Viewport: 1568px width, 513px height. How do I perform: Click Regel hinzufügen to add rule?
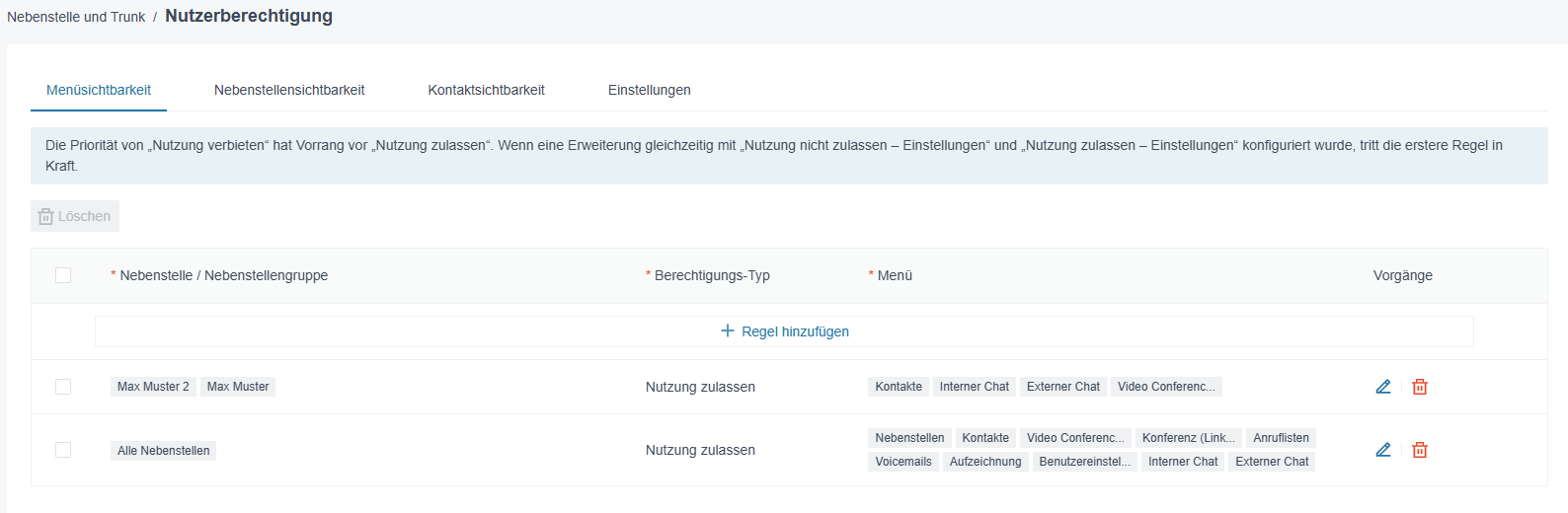(x=784, y=331)
